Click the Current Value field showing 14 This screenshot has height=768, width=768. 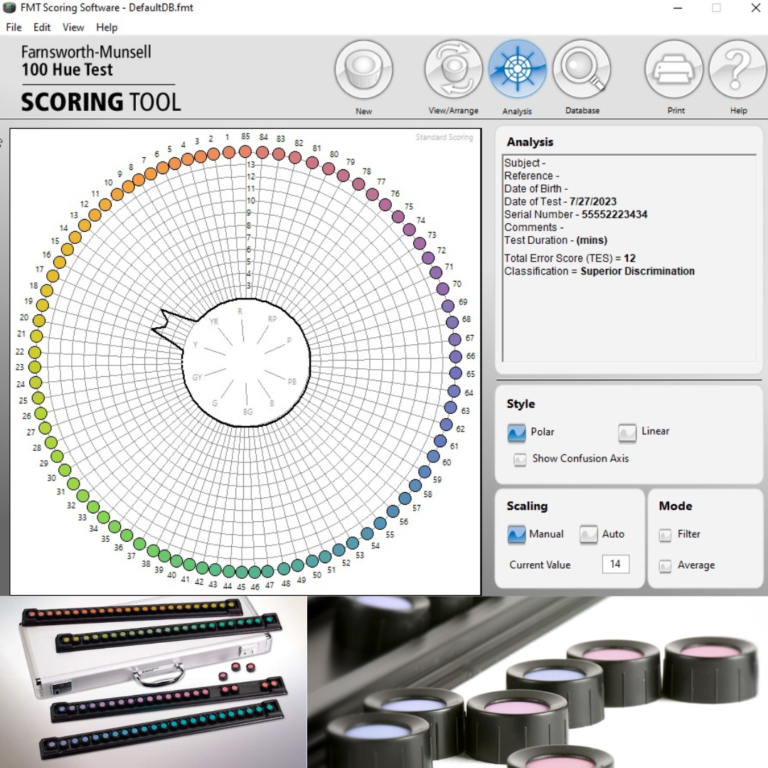coord(615,564)
